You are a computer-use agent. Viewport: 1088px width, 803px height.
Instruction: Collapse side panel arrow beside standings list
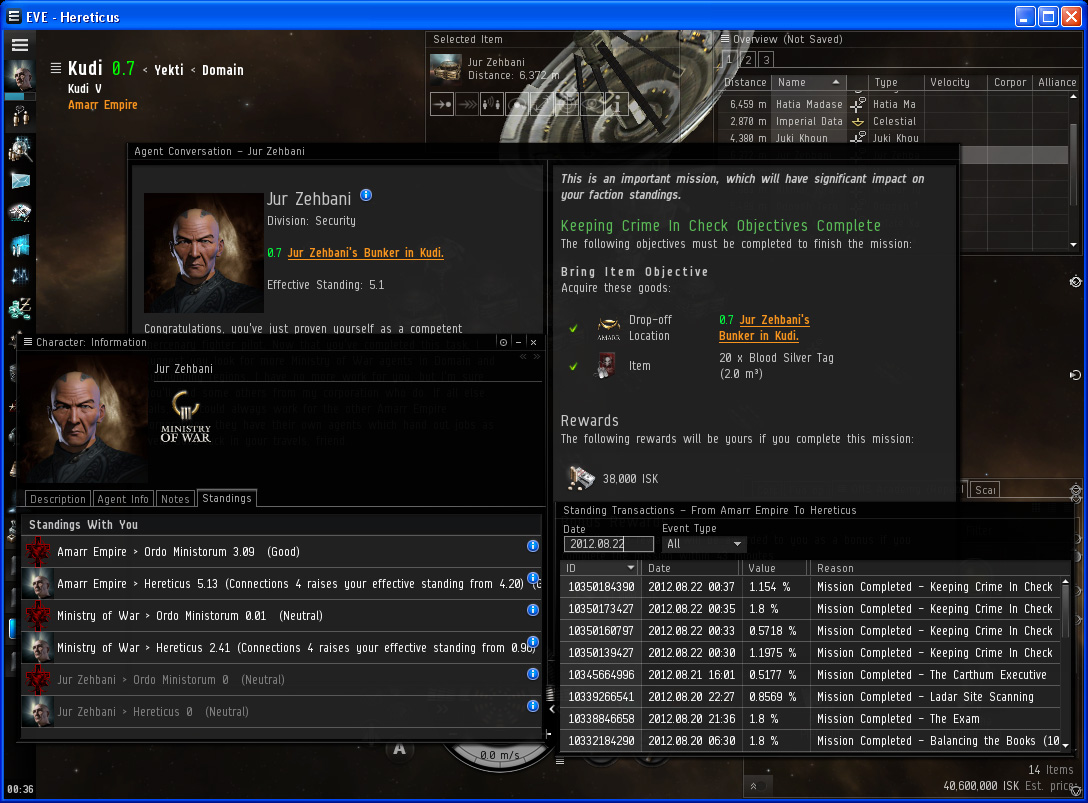click(552, 709)
